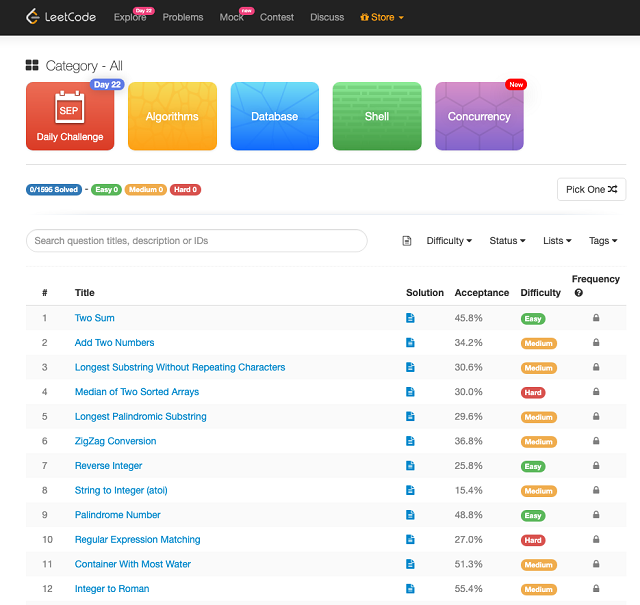Image resolution: width=640 pixels, height=605 pixels.
Task: Open the Median of Two Sorted Arrays problem
Action: (137, 392)
